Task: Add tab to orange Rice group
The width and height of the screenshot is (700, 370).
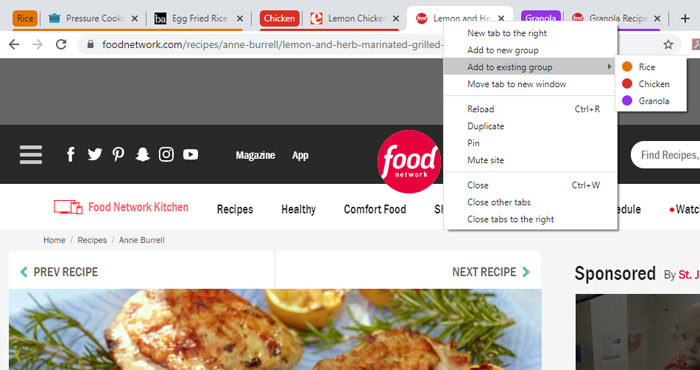Action: click(651, 67)
